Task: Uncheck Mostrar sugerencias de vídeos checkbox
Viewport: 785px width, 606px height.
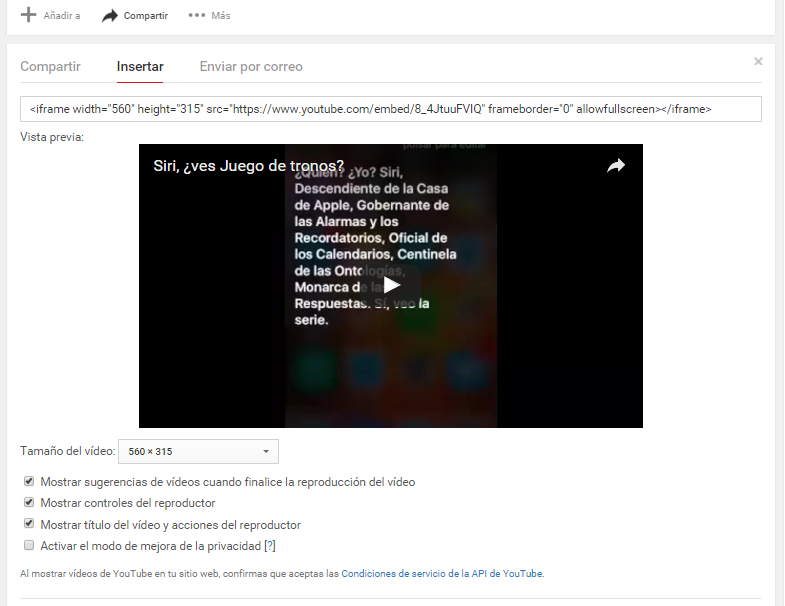Action: pos(29,481)
